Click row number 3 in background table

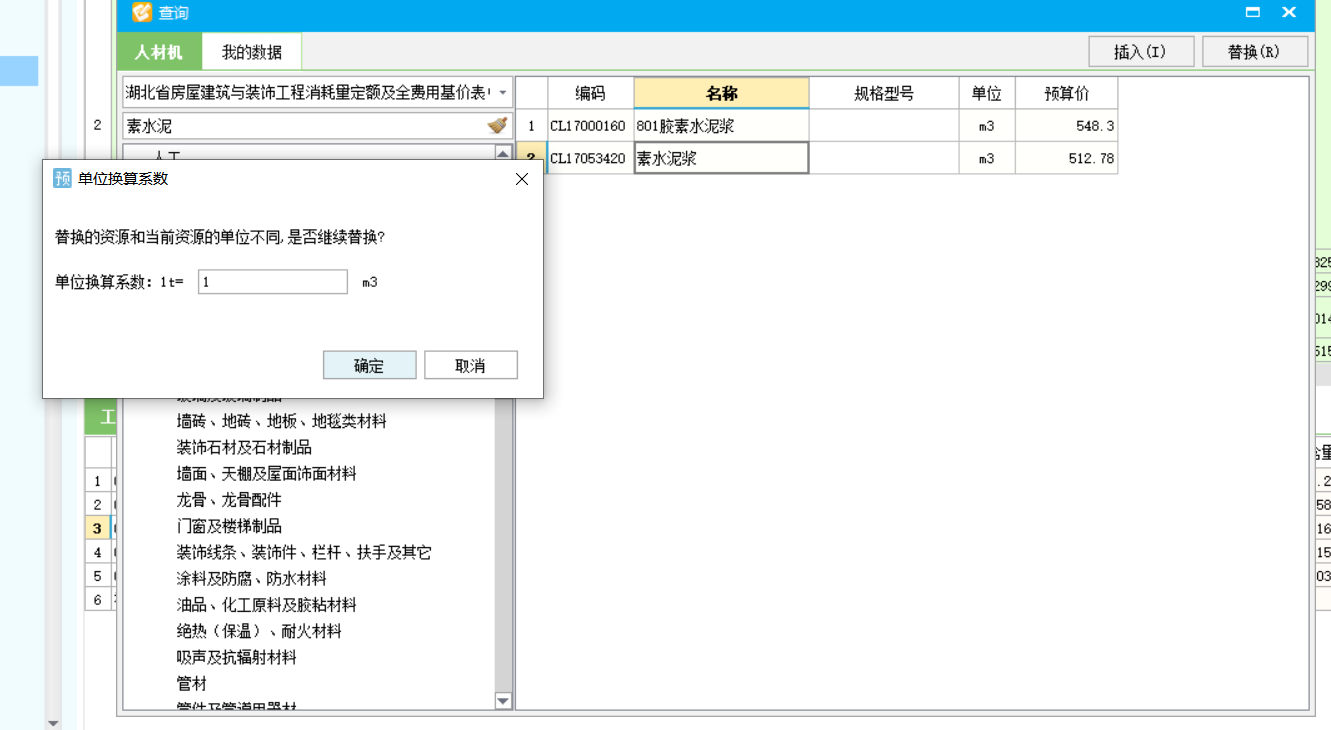(x=97, y=528)
